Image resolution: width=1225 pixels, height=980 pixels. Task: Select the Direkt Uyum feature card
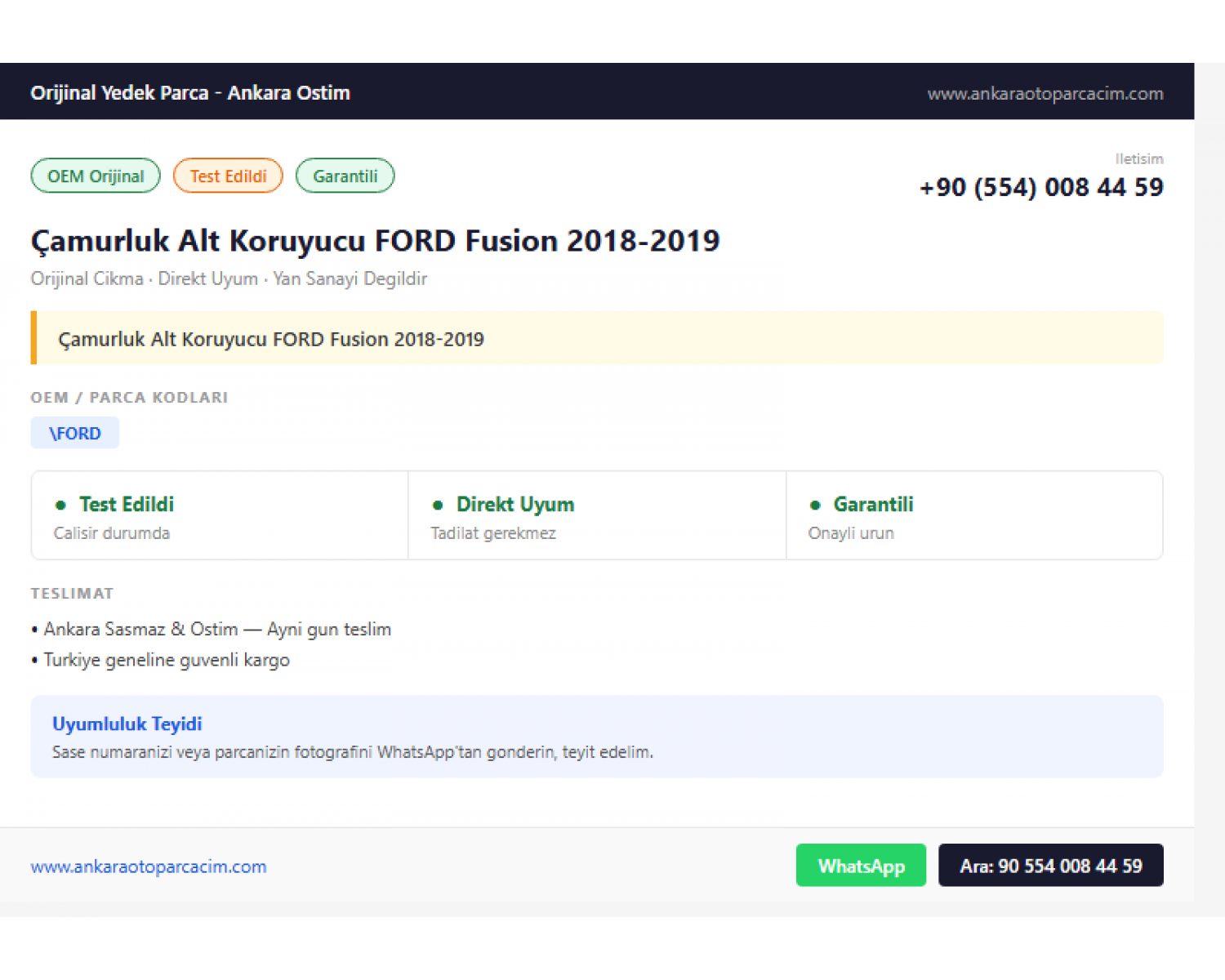(597, 515)
